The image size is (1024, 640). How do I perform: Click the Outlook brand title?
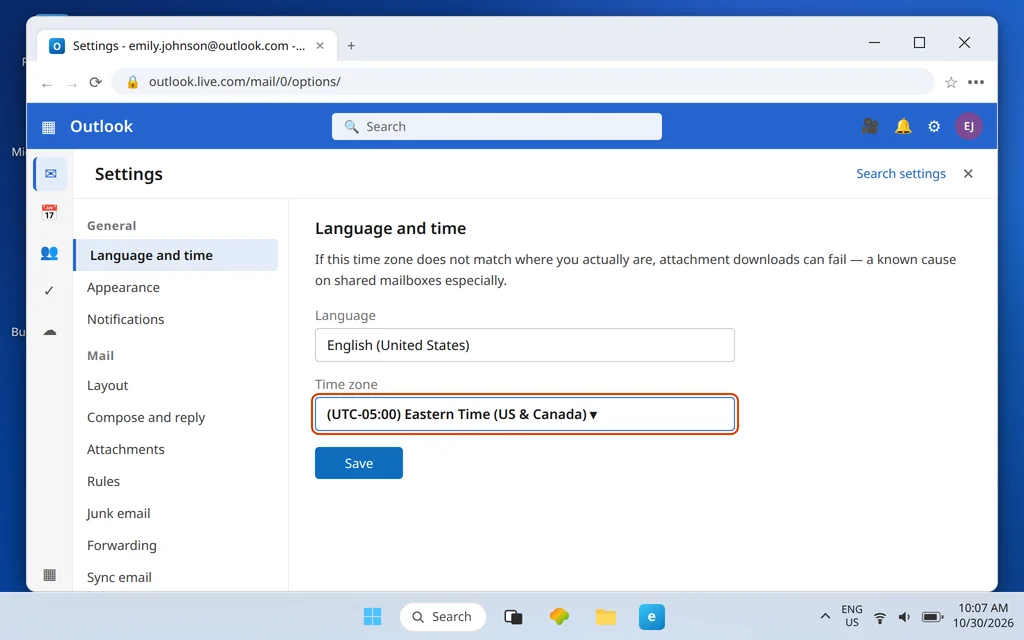tap(101, 126)
